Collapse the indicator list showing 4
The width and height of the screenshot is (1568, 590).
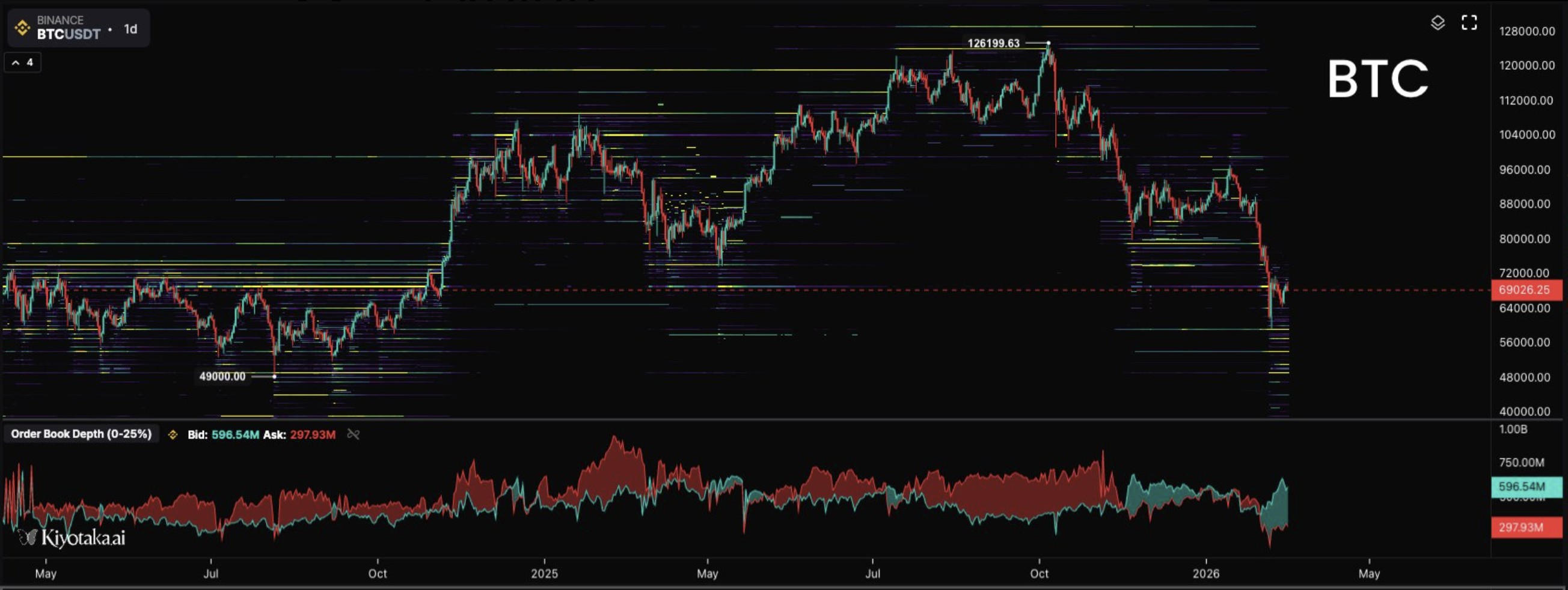pyautogui.click(x=22, y=62)
